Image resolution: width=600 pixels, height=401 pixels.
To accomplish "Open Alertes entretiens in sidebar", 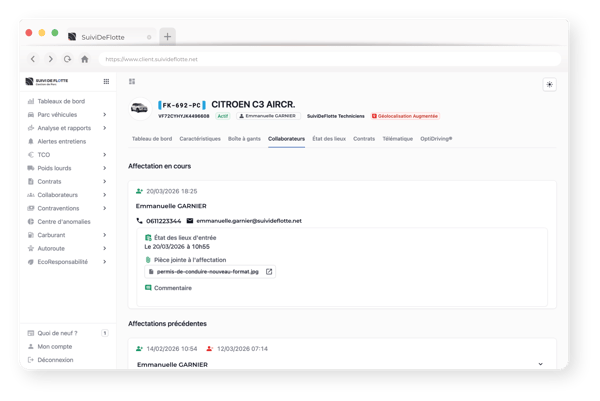I will click(62, 142).
